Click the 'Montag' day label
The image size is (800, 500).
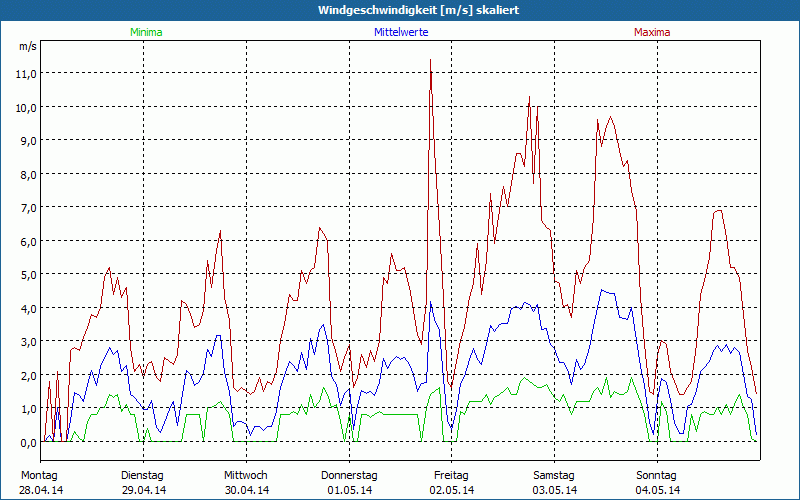(x=39, y=476)
